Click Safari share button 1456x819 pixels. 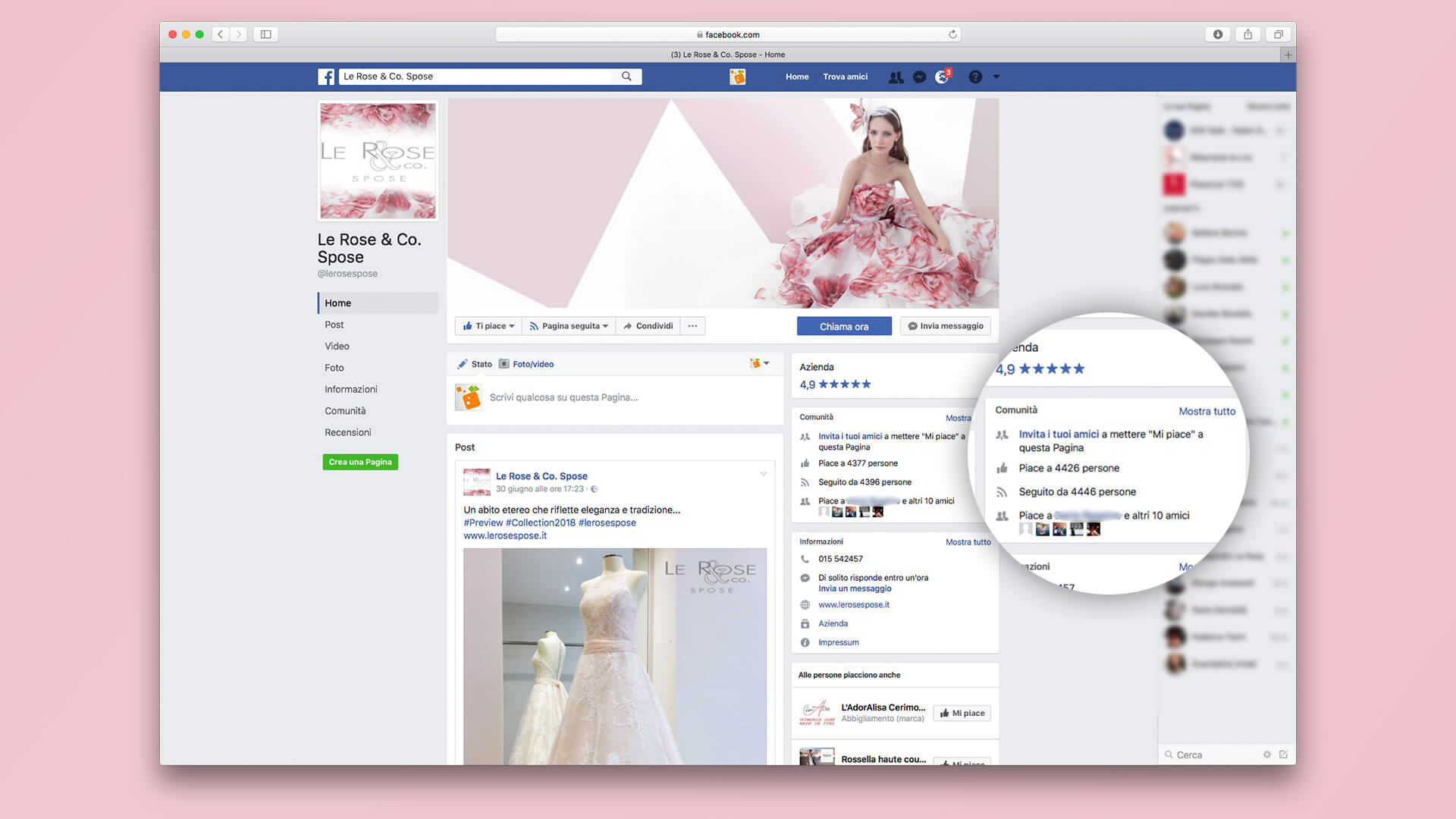[1247, 34]
